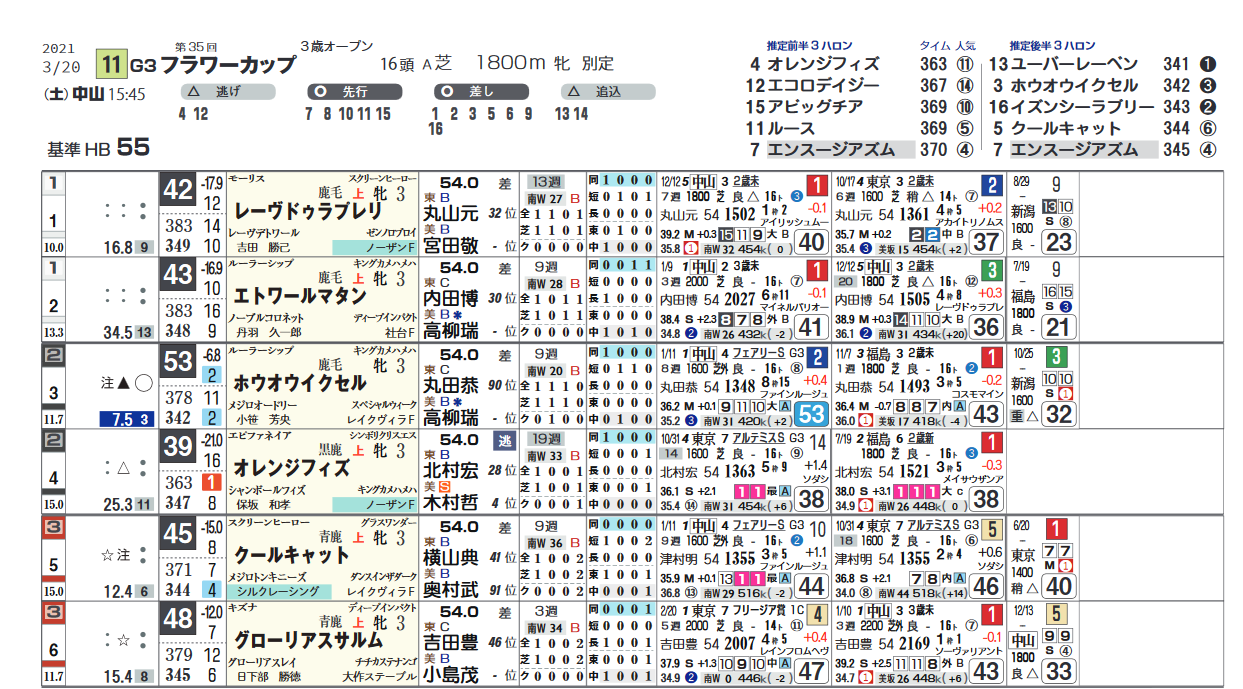1243x689 pixels.
Task: Click 11 ルース in front-half list
Action: [781, 128]
